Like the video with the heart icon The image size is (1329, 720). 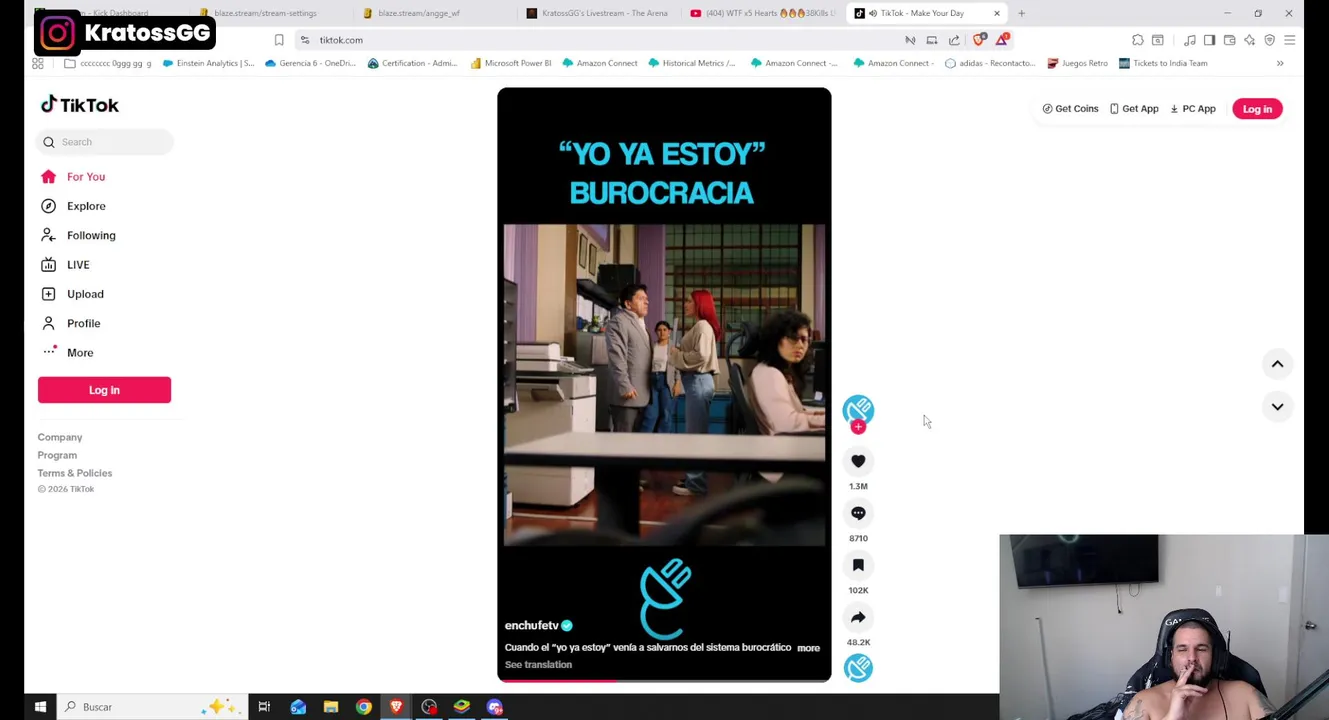[x=858, y=461]
